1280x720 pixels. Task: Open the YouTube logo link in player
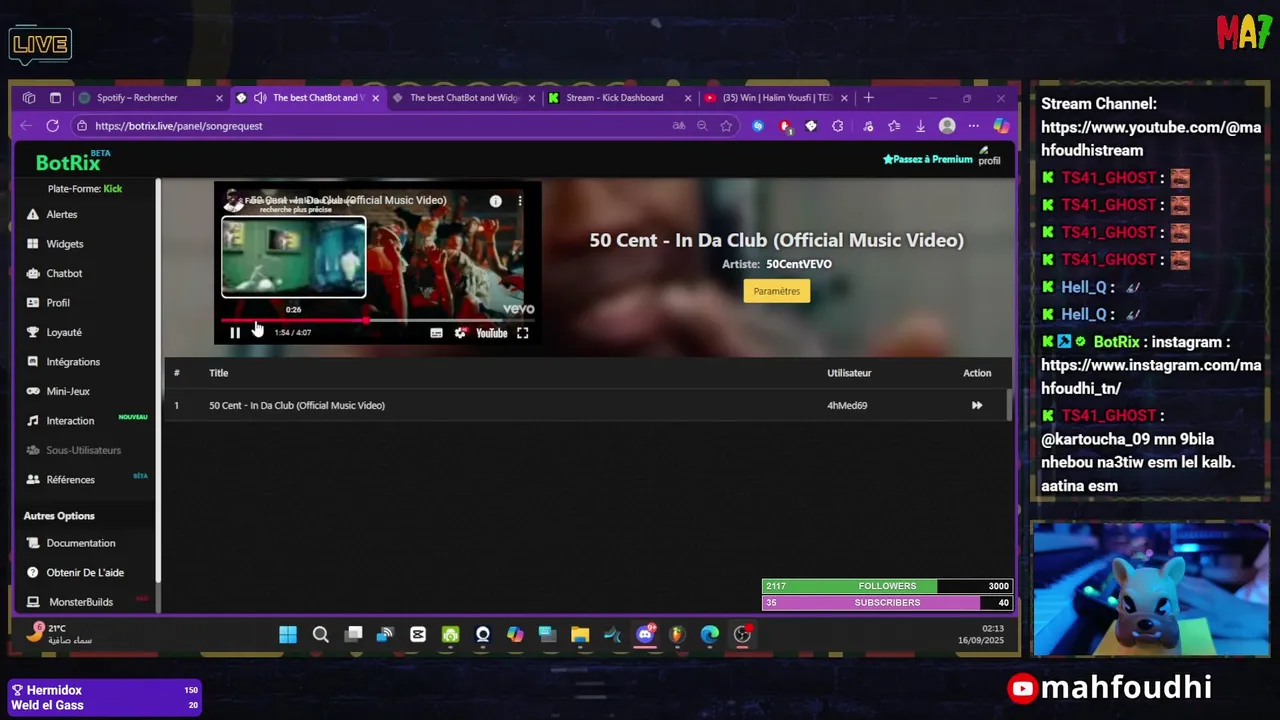coord(491,333)
